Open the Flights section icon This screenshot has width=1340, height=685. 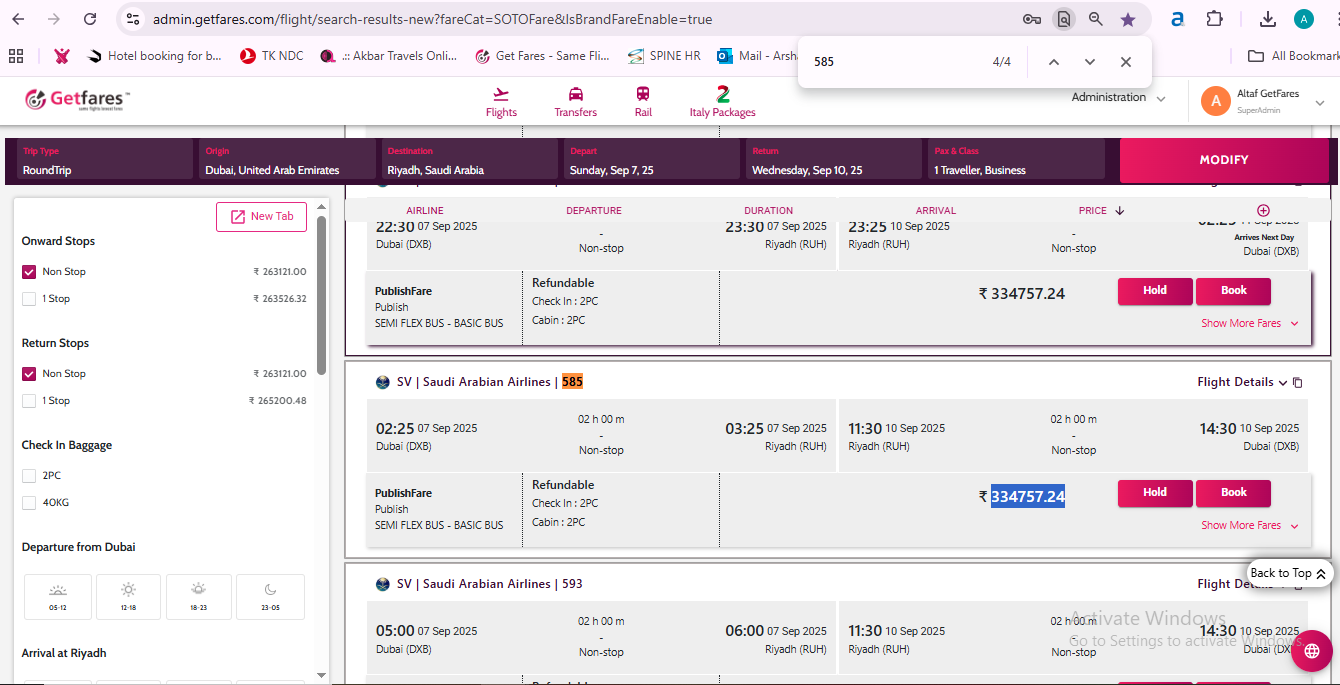[x=501, y=95]
